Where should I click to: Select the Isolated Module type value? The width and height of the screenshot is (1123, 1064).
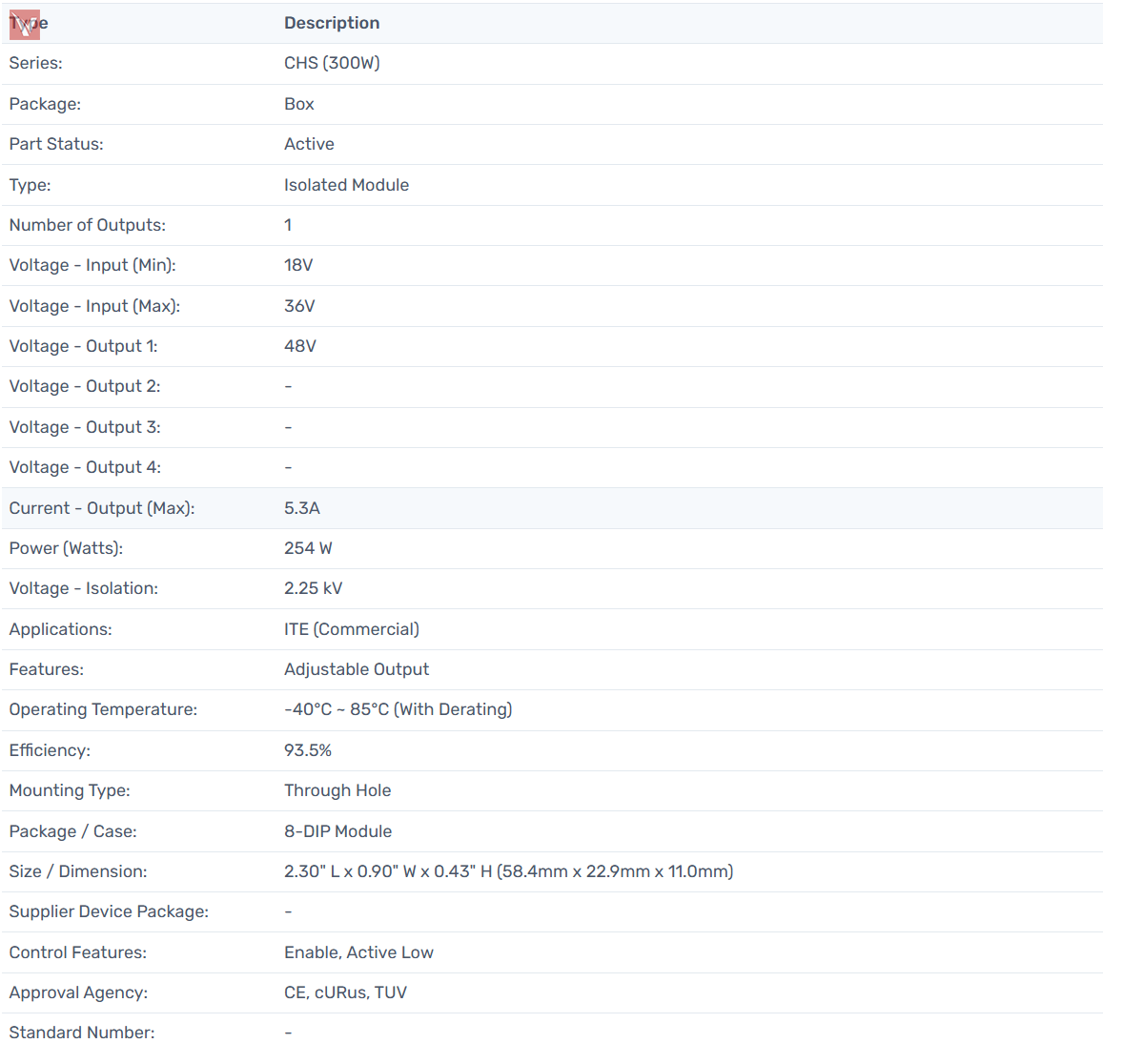[346, 185]
